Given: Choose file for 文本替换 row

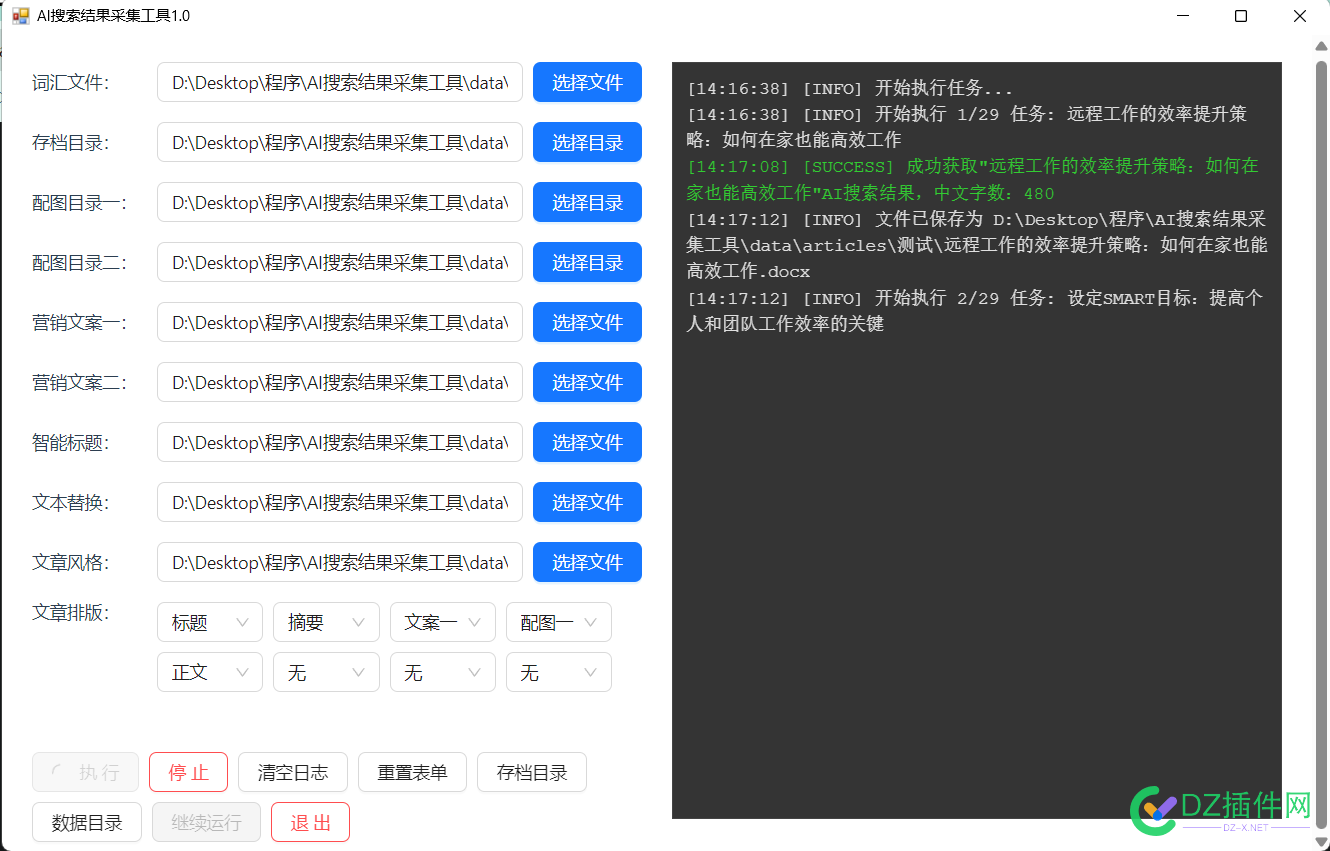Looking at the screenshot, I should (587, 502).
